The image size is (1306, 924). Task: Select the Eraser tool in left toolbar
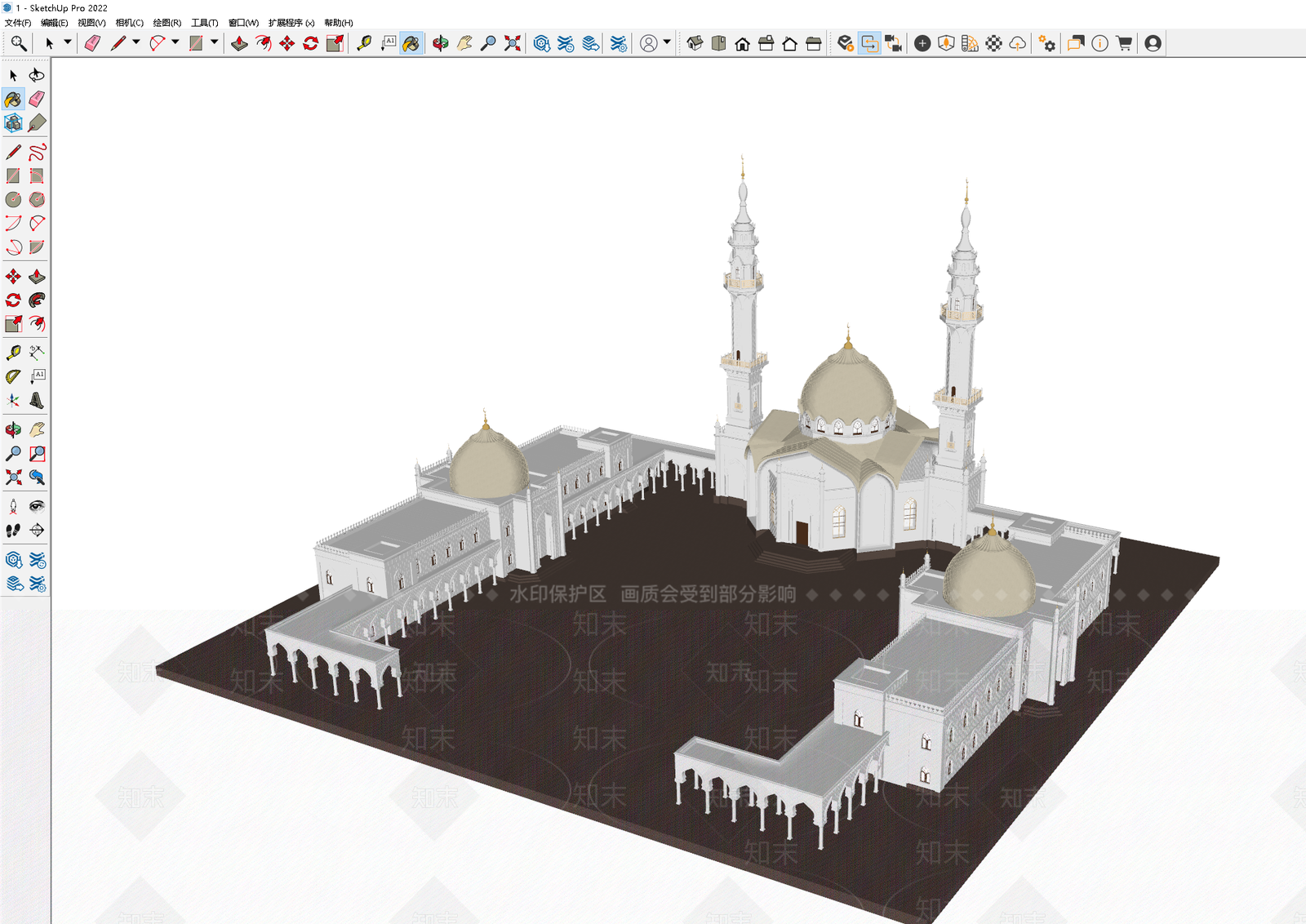pos(37,99)
